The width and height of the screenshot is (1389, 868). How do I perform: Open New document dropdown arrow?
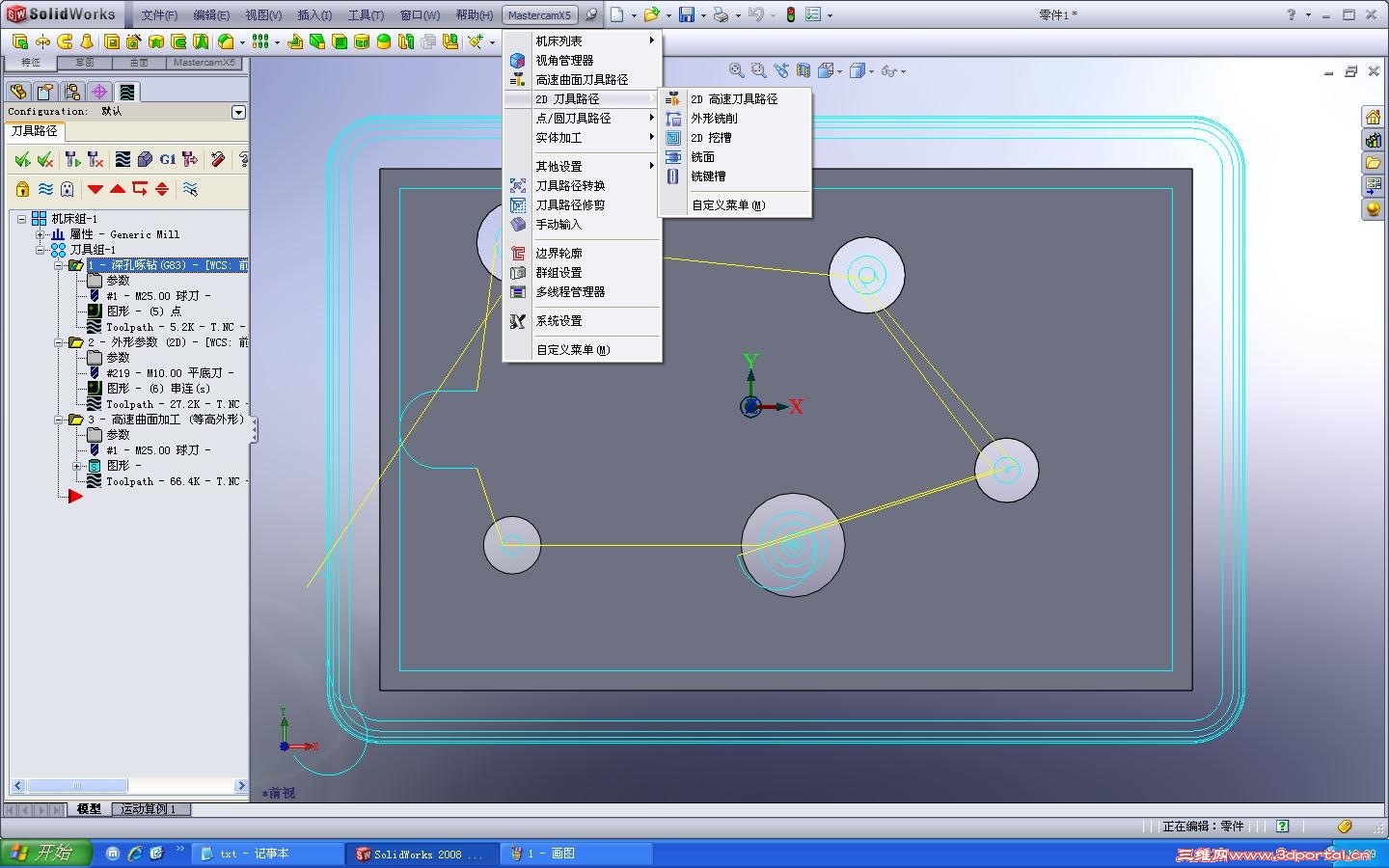[x=634, y=15]
